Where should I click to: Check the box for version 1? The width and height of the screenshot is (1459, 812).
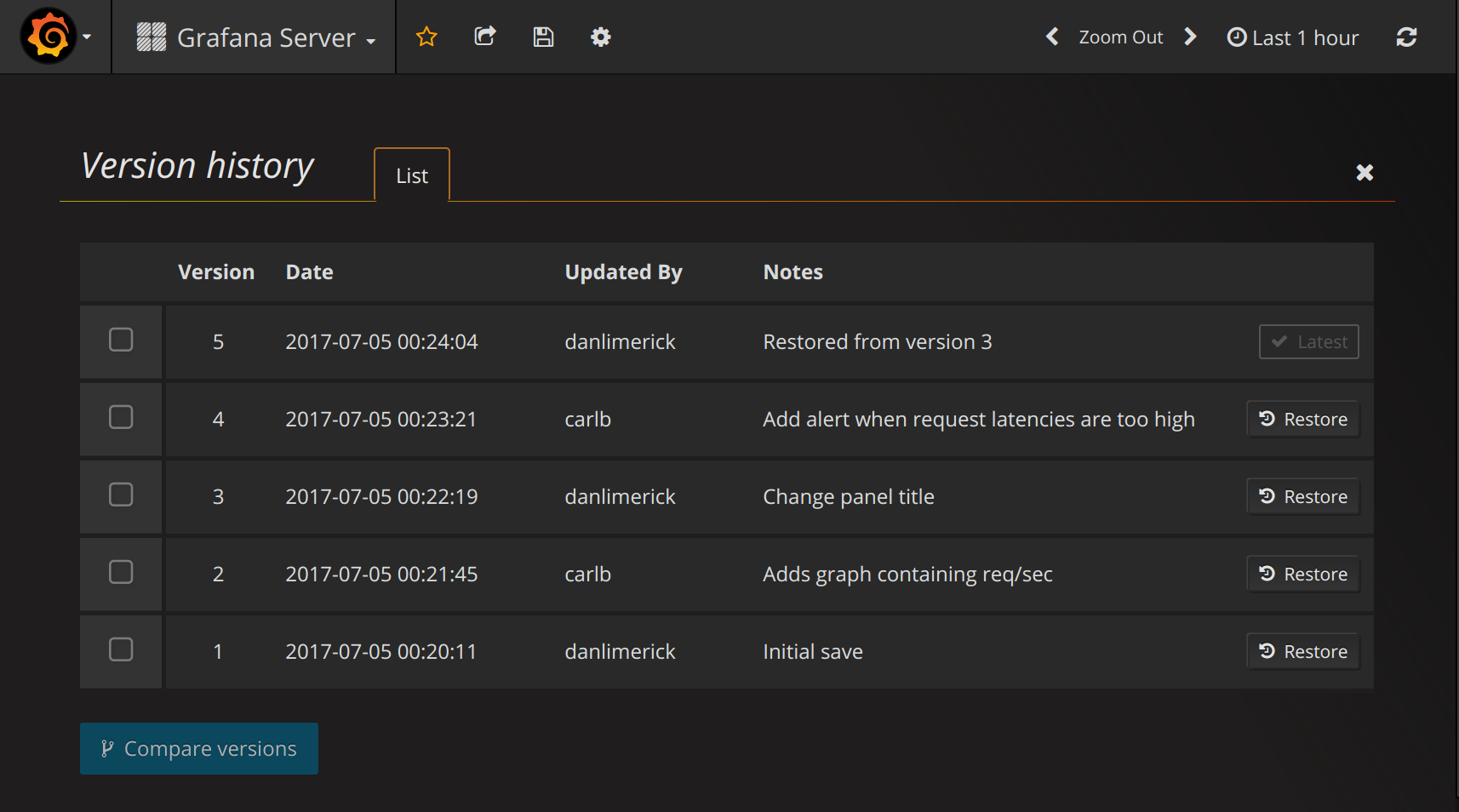121,649
